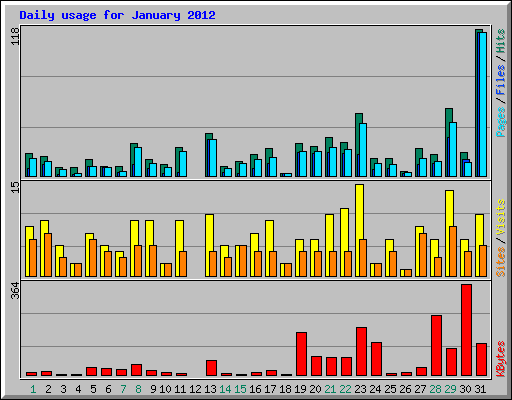The width and height of the screenshot is (512, 400).
Task: Select the tallest cyan pages bar on day 31
Action: (x=483, y=104)
